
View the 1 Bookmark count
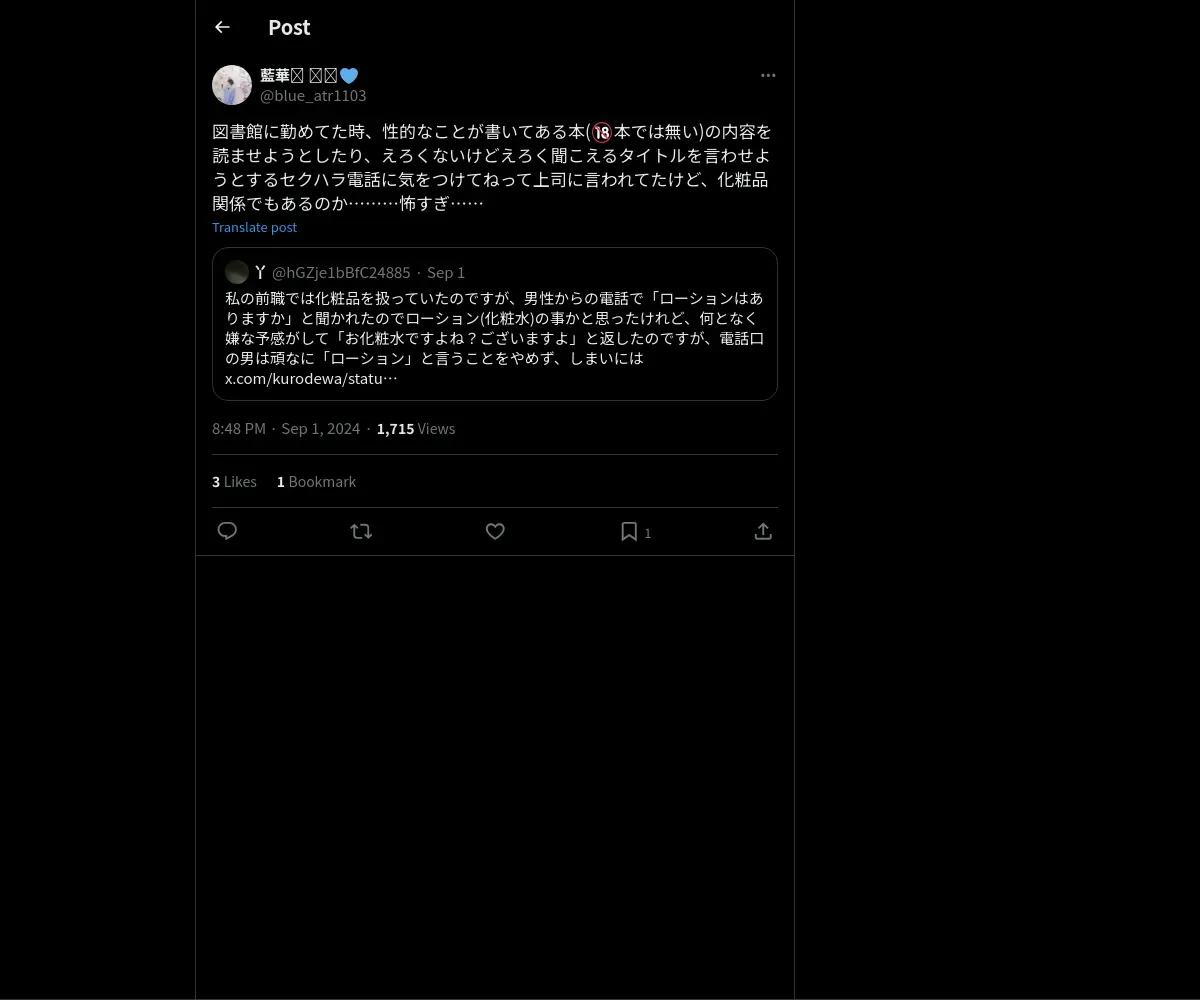point(316,482)
